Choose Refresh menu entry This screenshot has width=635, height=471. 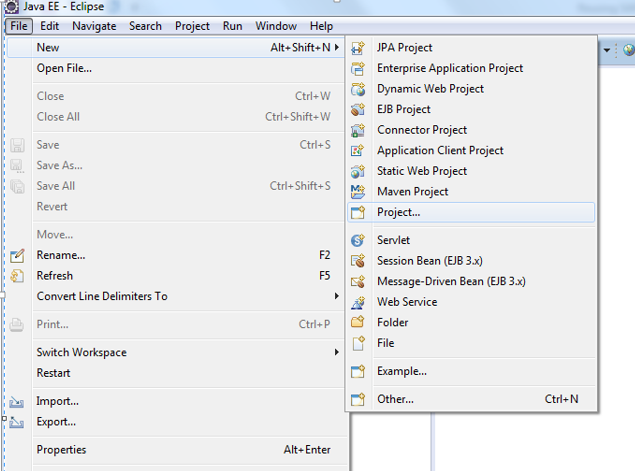click(175, 276)
